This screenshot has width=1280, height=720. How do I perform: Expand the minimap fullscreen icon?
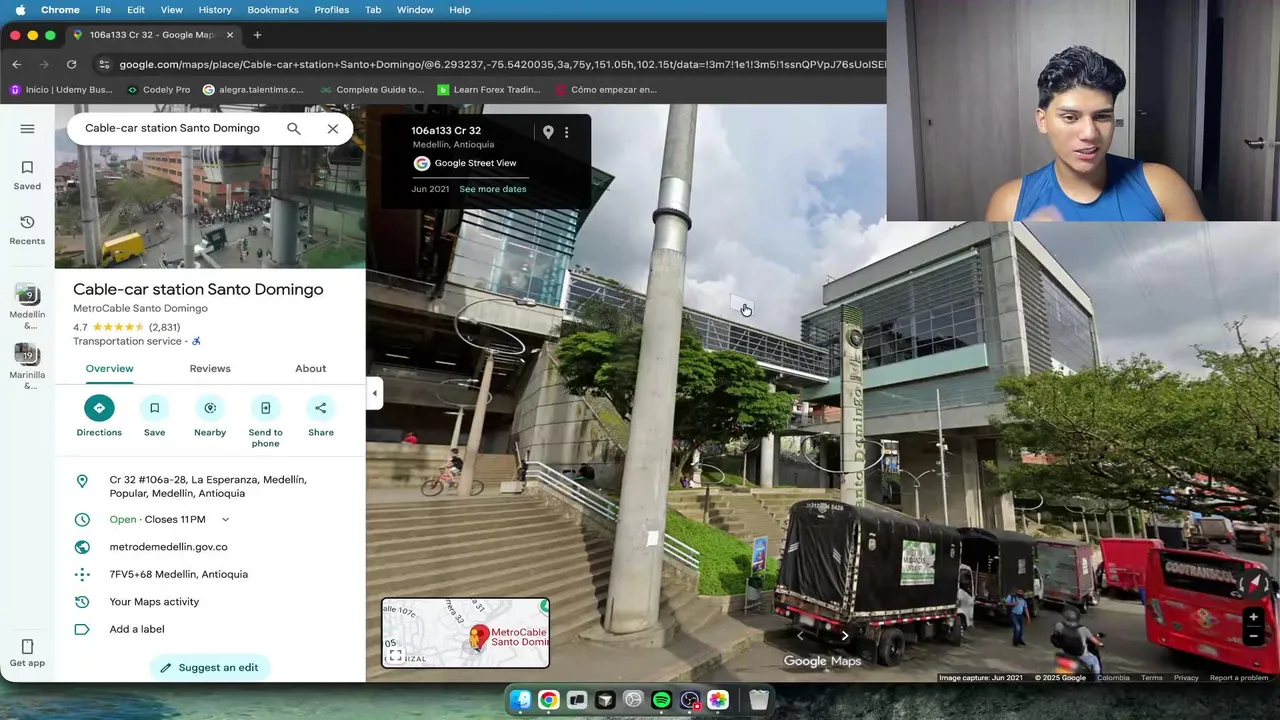point(395,656)
